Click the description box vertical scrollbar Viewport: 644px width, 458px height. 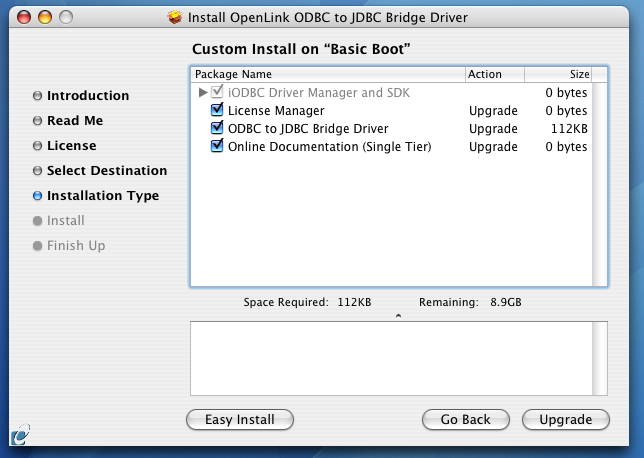click(x=599, y=359)
